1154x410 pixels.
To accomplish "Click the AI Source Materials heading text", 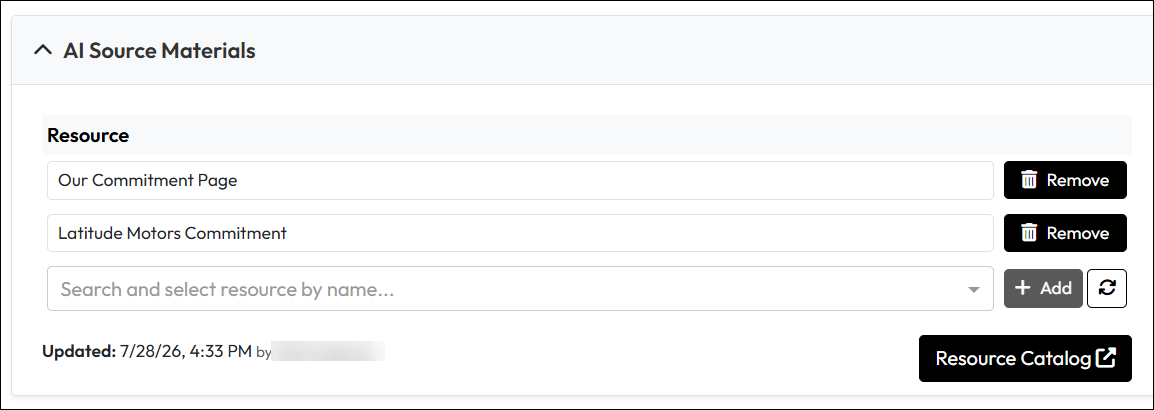I will click(159, 51).
